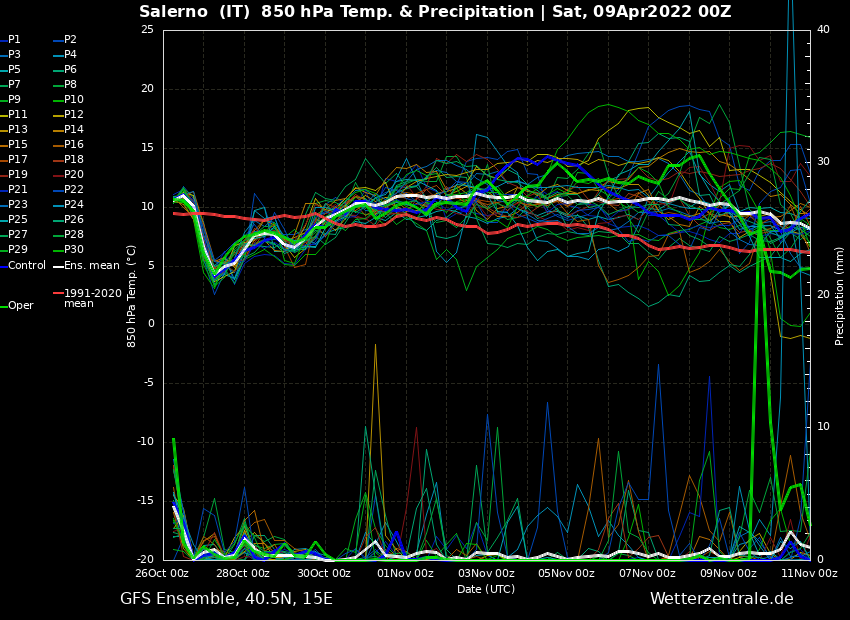Select the P14 legend entry
Viewport: 850px width, 620px height.
tap(74, 130)
